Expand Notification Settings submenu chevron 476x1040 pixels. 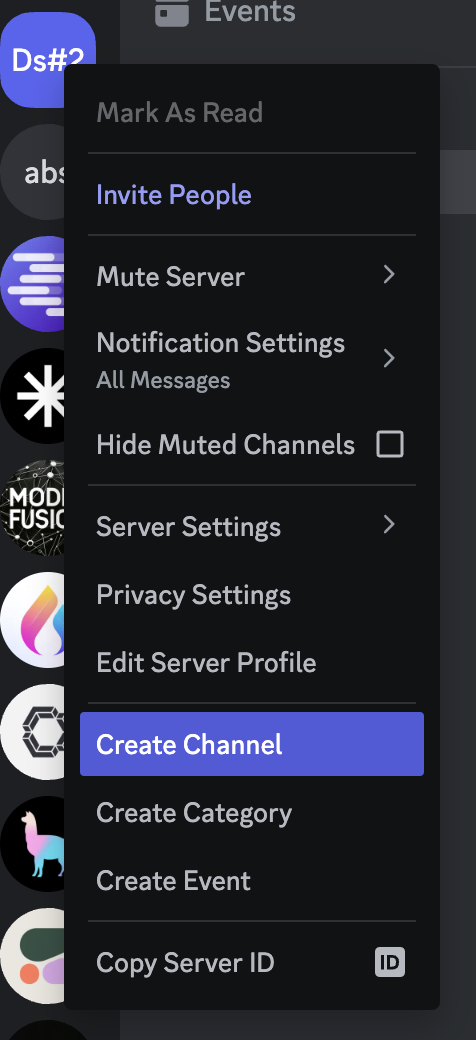point(389,358)
